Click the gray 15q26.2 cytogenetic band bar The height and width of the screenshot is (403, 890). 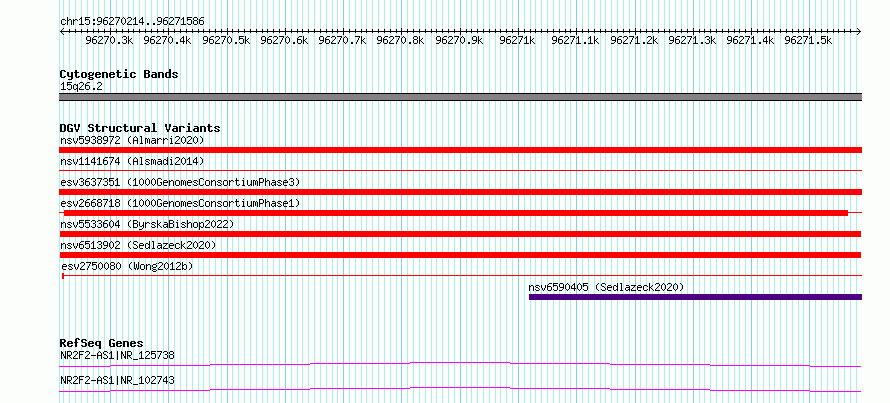click(x=460, y=97)
